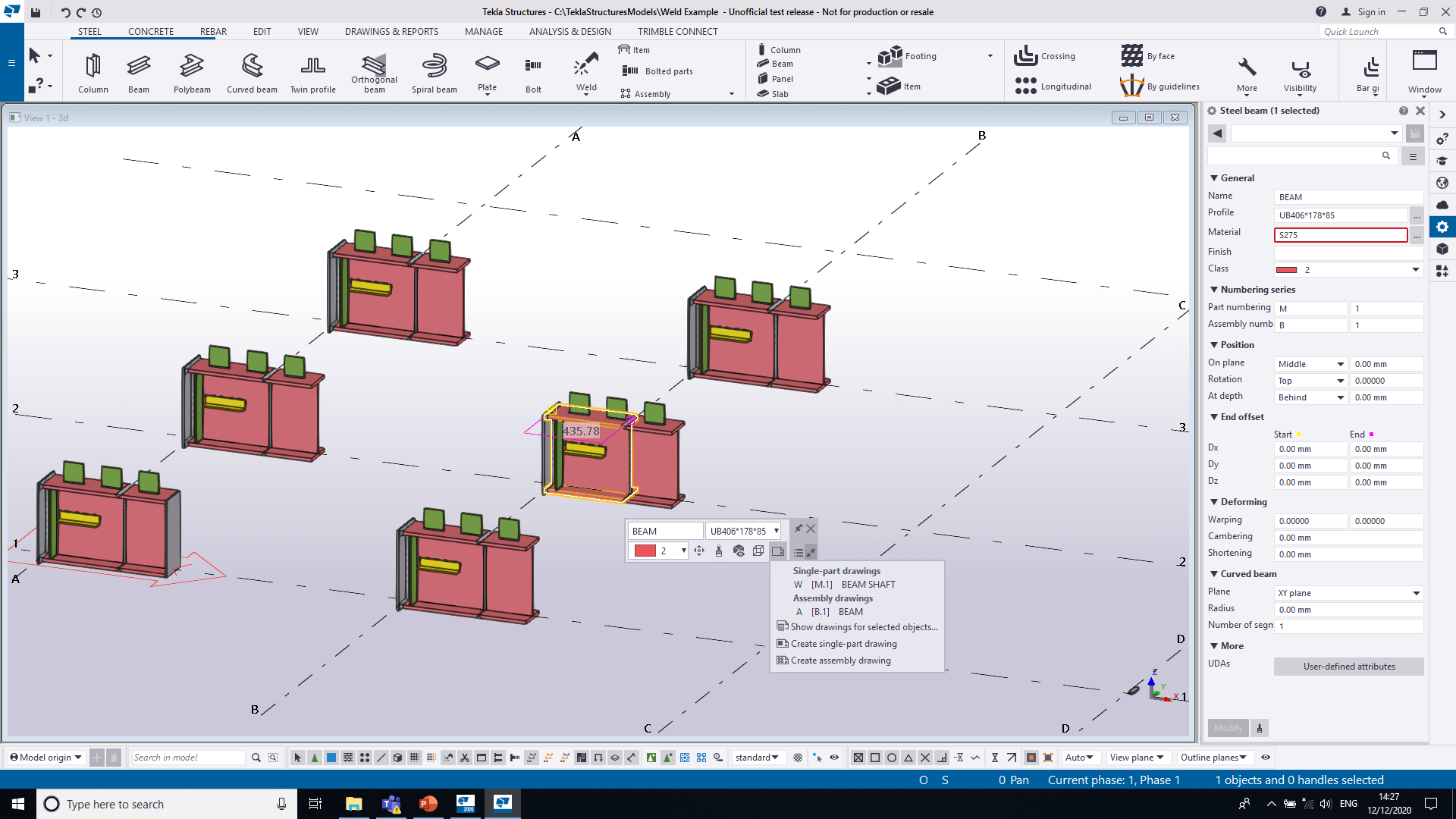Toggle the eye icon after Outline planes
This screenshot has width=1456, height=819.
pos(1266,758)
